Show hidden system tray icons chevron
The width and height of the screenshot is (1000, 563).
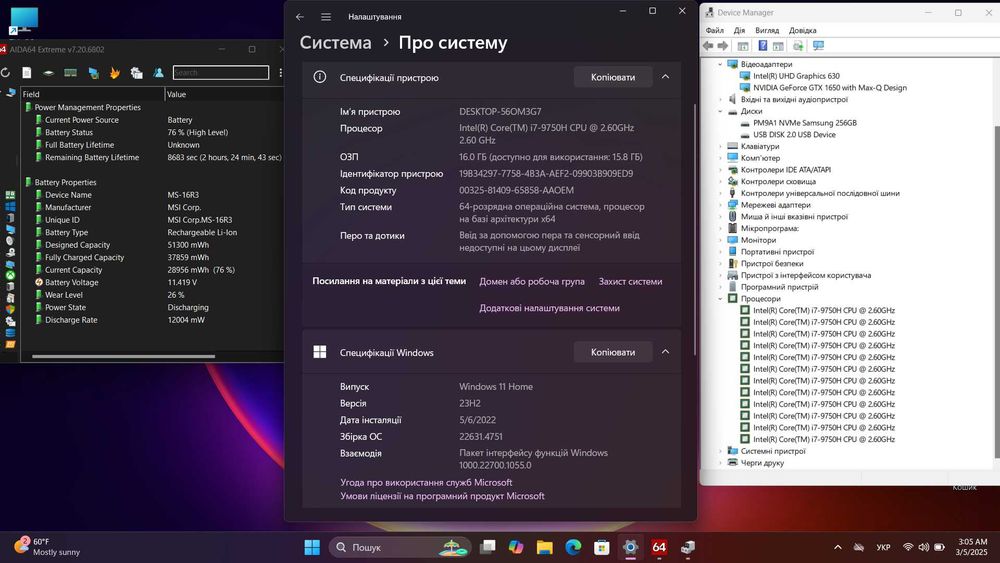(838, 547)
